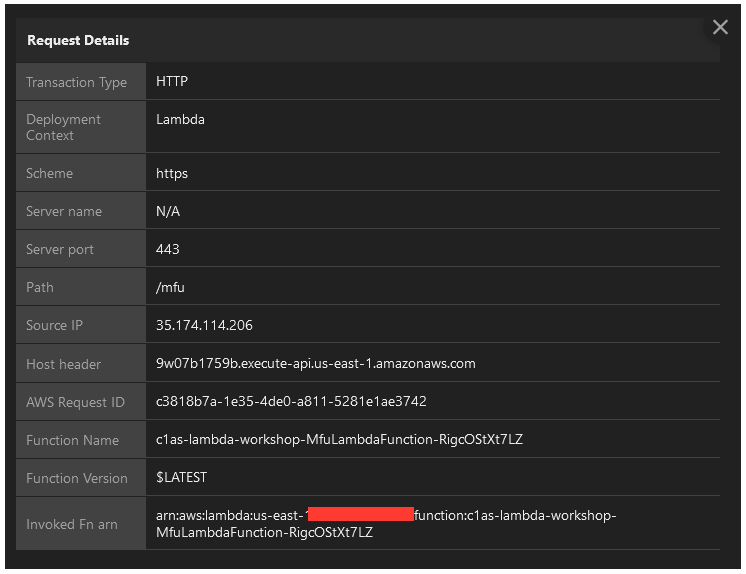Select the HTTP transaction type value
746x574 pixels.
[172, 81]
